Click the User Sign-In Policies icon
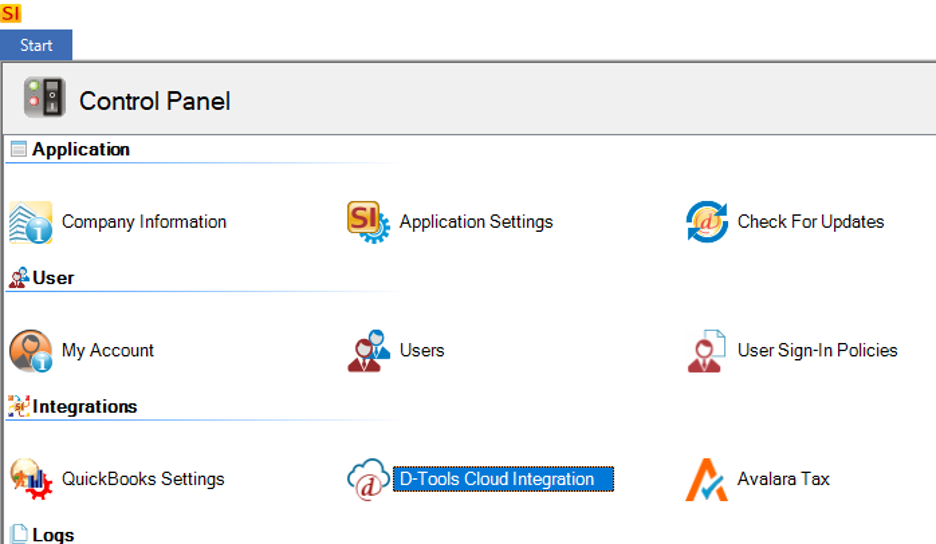The height and width of the screenshot is (544, 936). (x=707, y=351)
